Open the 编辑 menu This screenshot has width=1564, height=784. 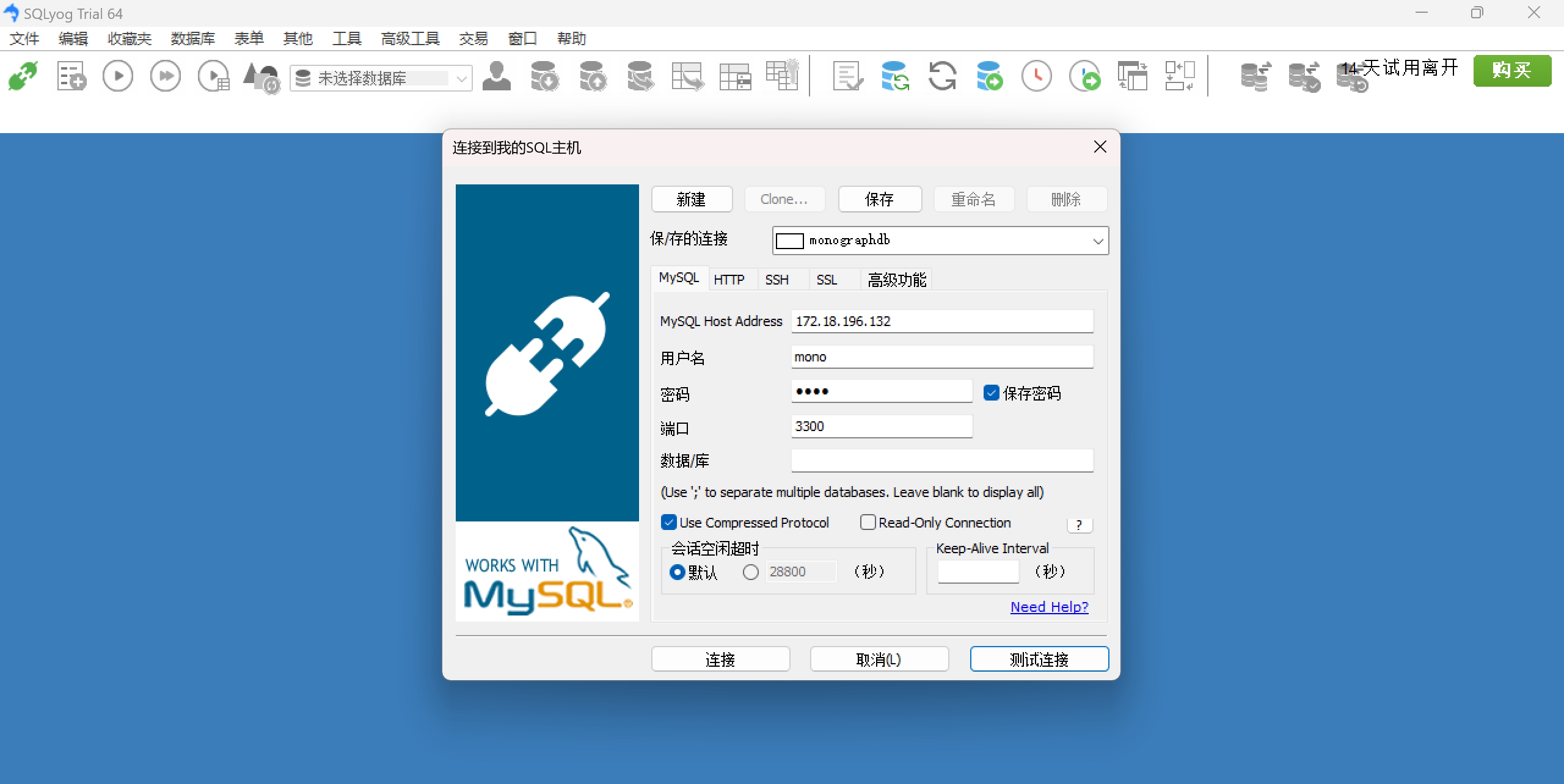[x=73, y=38]
